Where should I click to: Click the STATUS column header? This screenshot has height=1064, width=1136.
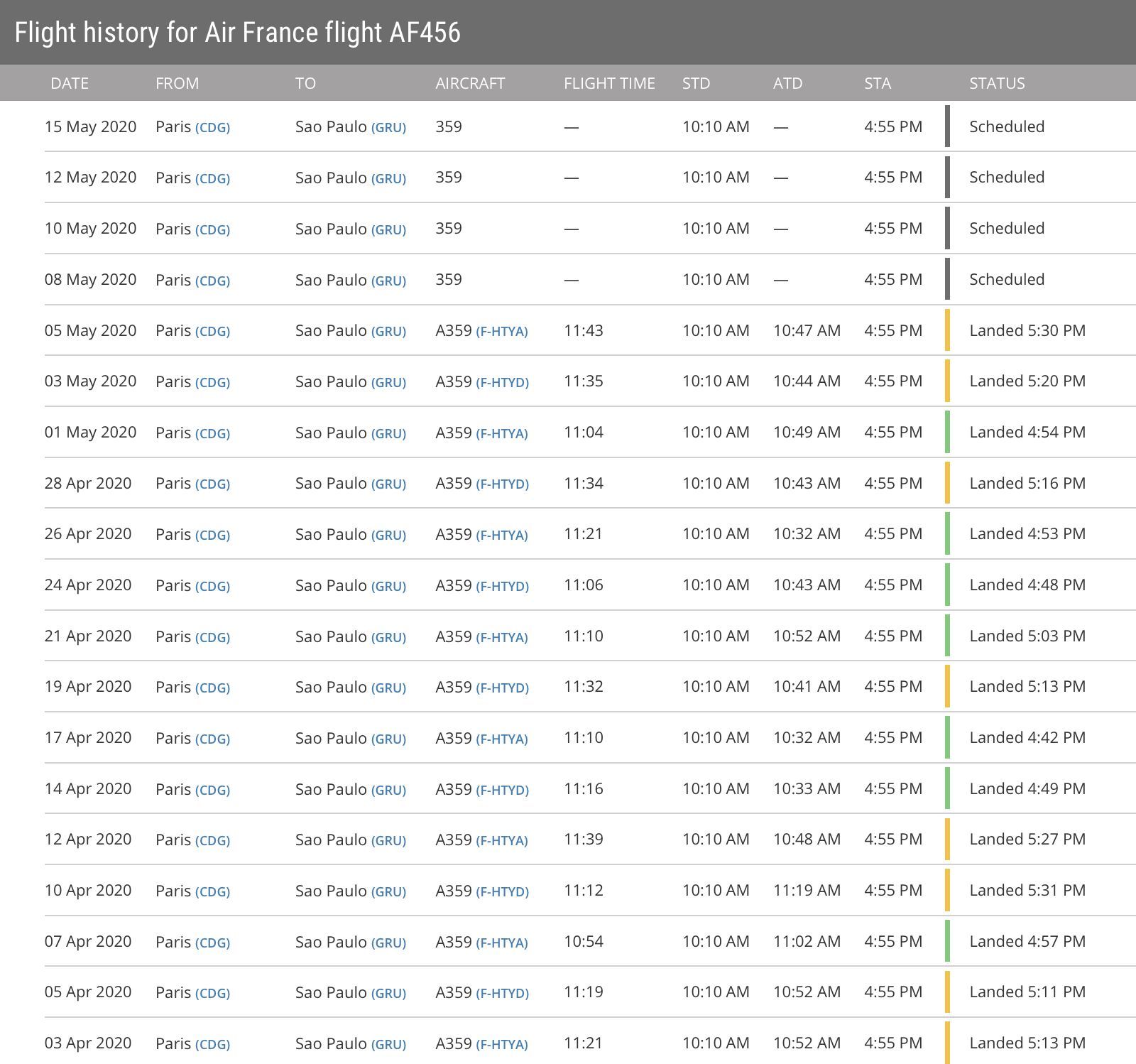tap(997, 83)
